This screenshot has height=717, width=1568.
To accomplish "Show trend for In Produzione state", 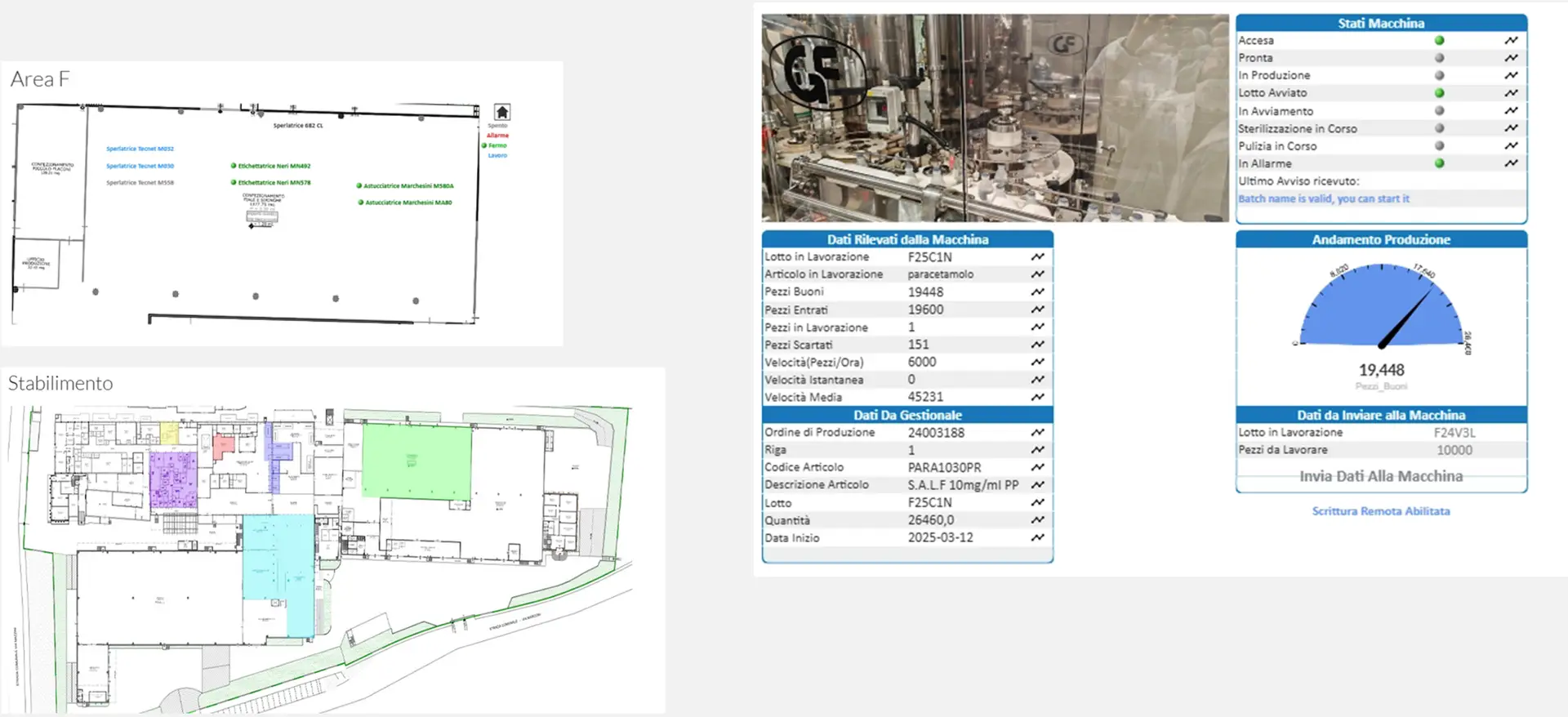I will click(x=1512, y=75).
